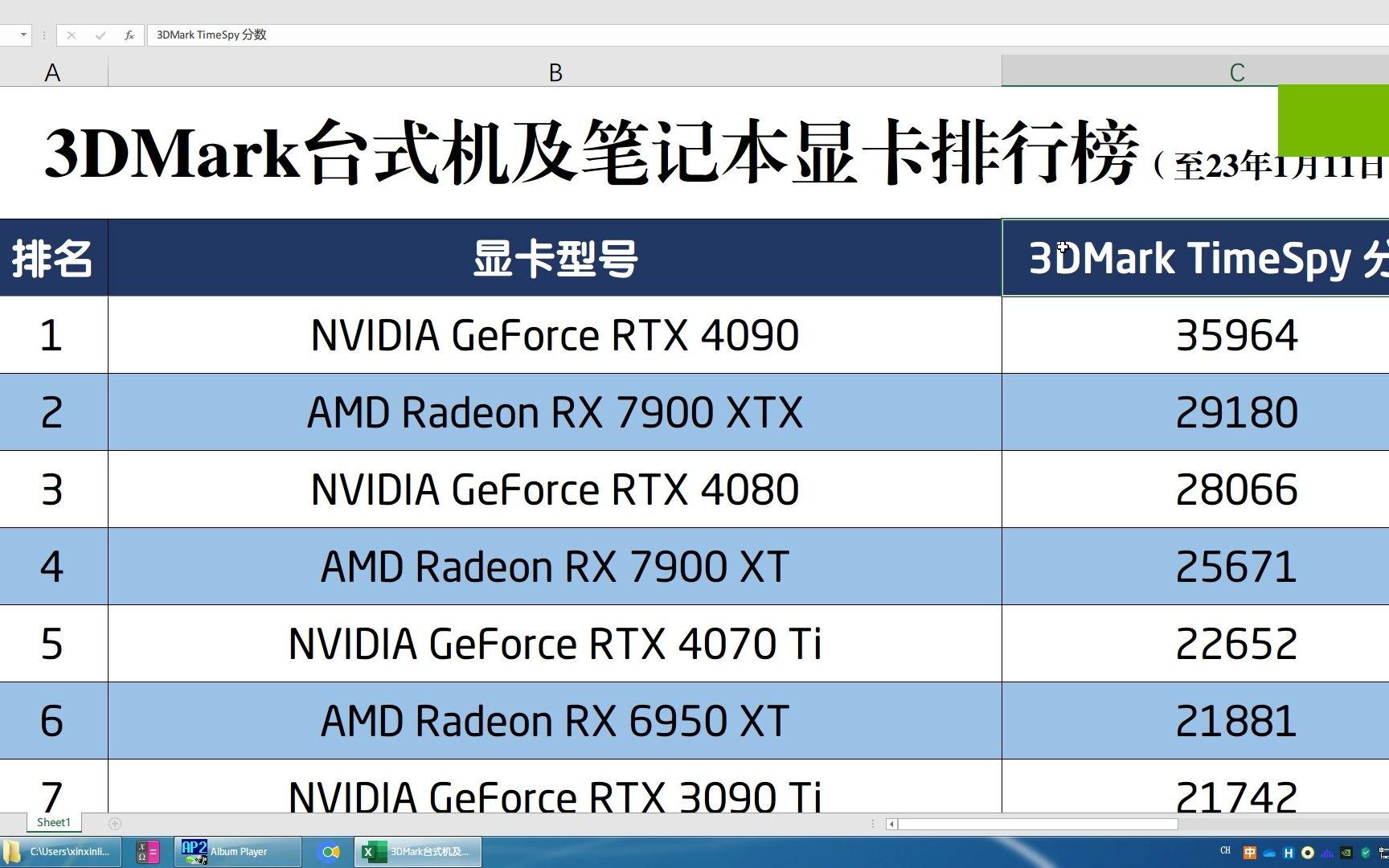Select rank cell '7'

53,788
